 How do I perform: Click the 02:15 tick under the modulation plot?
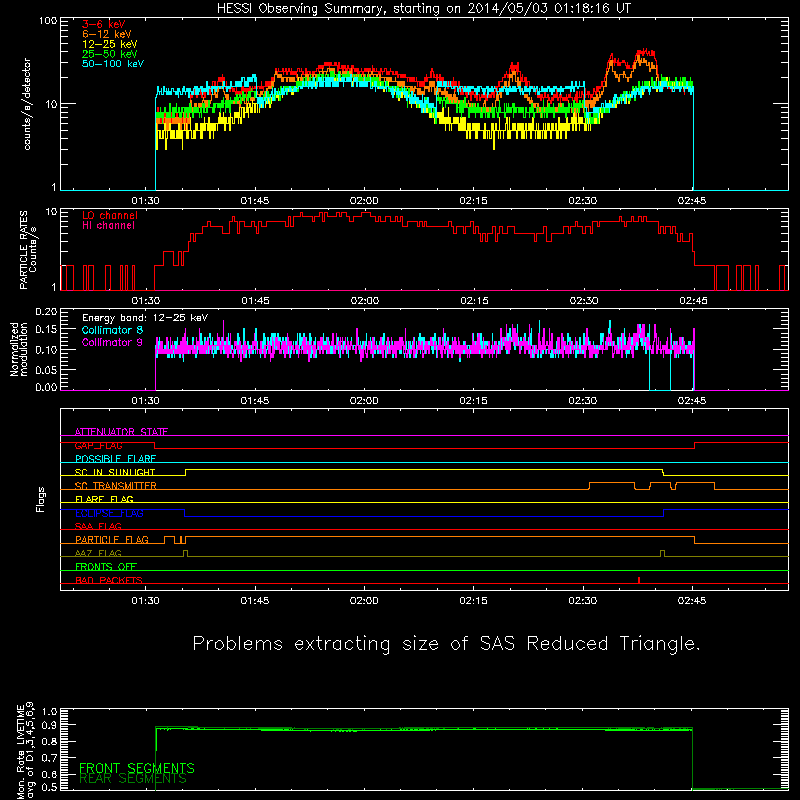pyautogui.click(x=473, y=401)
